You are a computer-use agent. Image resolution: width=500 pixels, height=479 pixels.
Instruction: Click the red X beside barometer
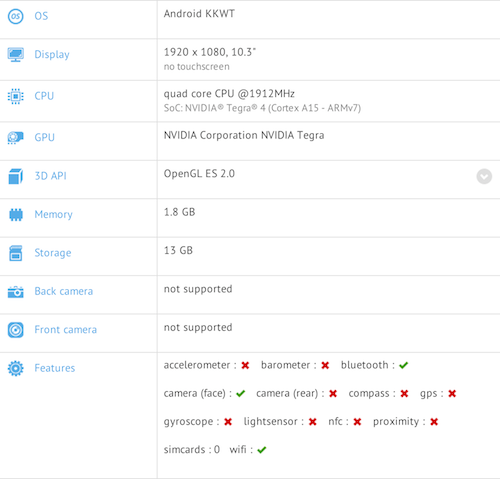pyautogui.click(x=325, y=365)
